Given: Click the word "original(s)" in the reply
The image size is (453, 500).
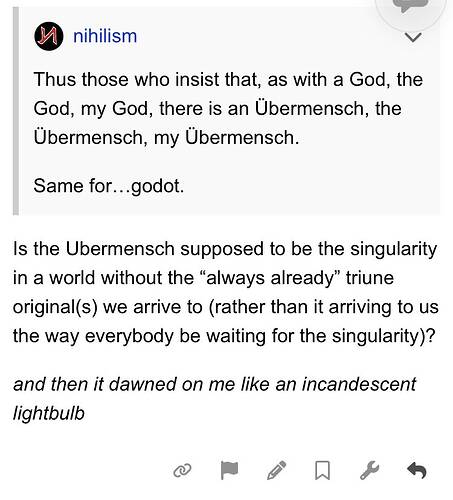Looking at the screenshot, I should (x=55, y=307).
